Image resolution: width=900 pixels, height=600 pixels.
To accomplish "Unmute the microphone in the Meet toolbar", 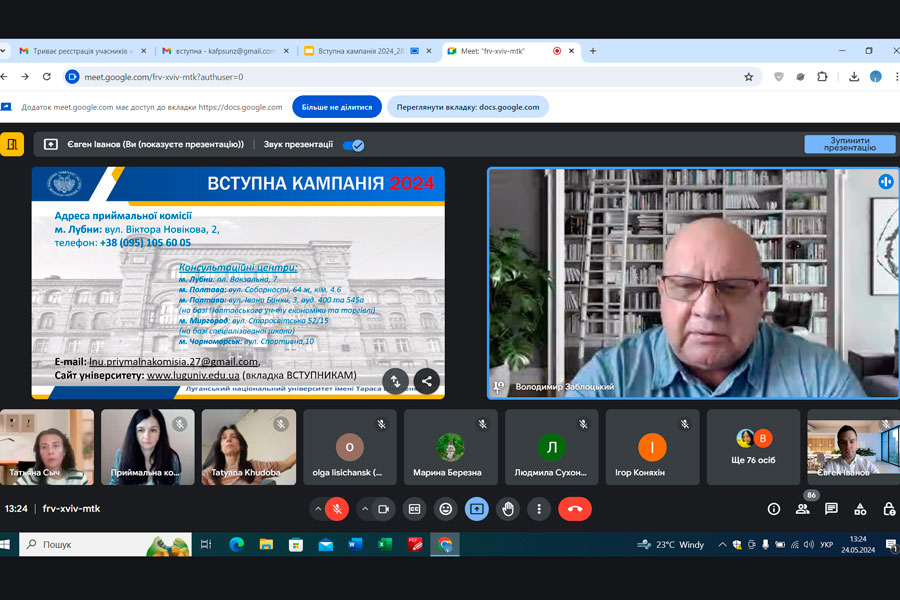I will pyautogui.click(x=337, y=509).
